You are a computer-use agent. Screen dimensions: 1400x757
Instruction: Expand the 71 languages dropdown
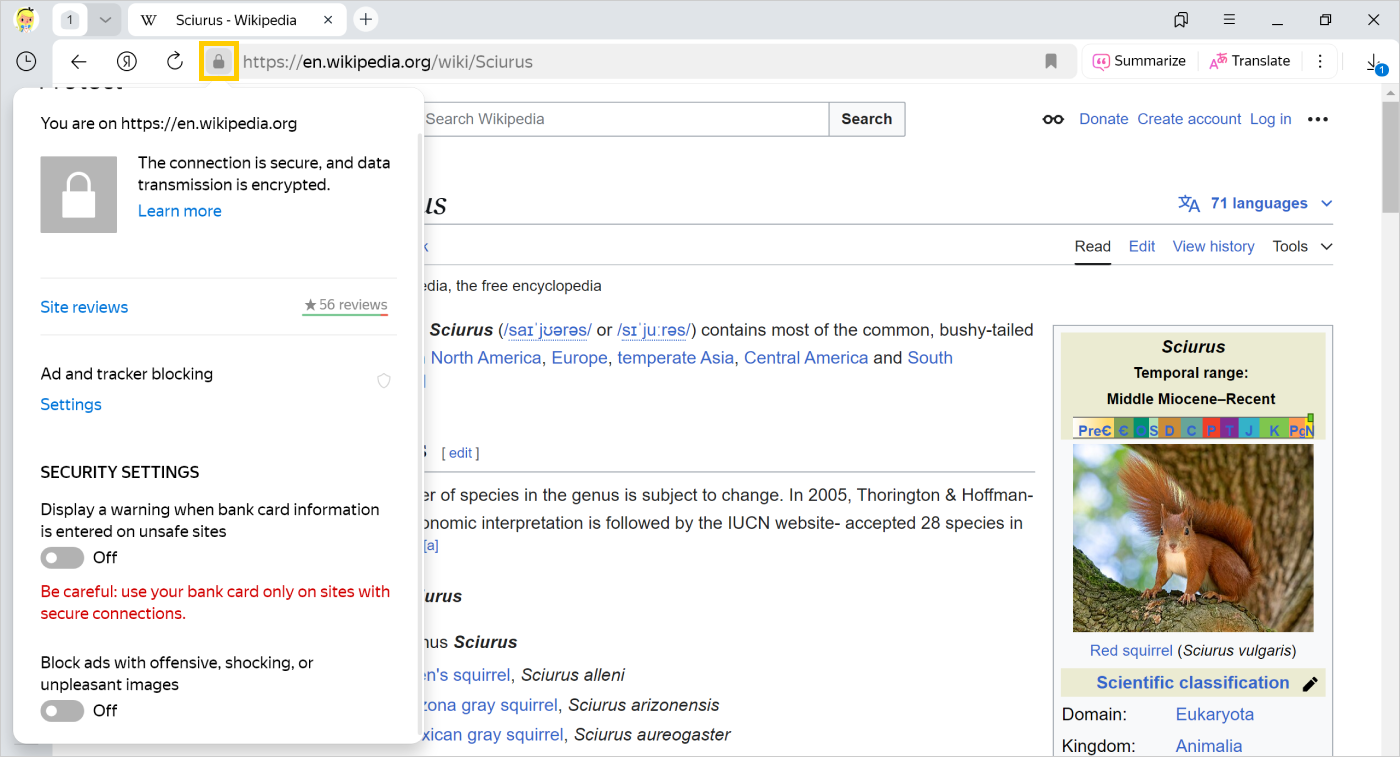point(1257,204)
